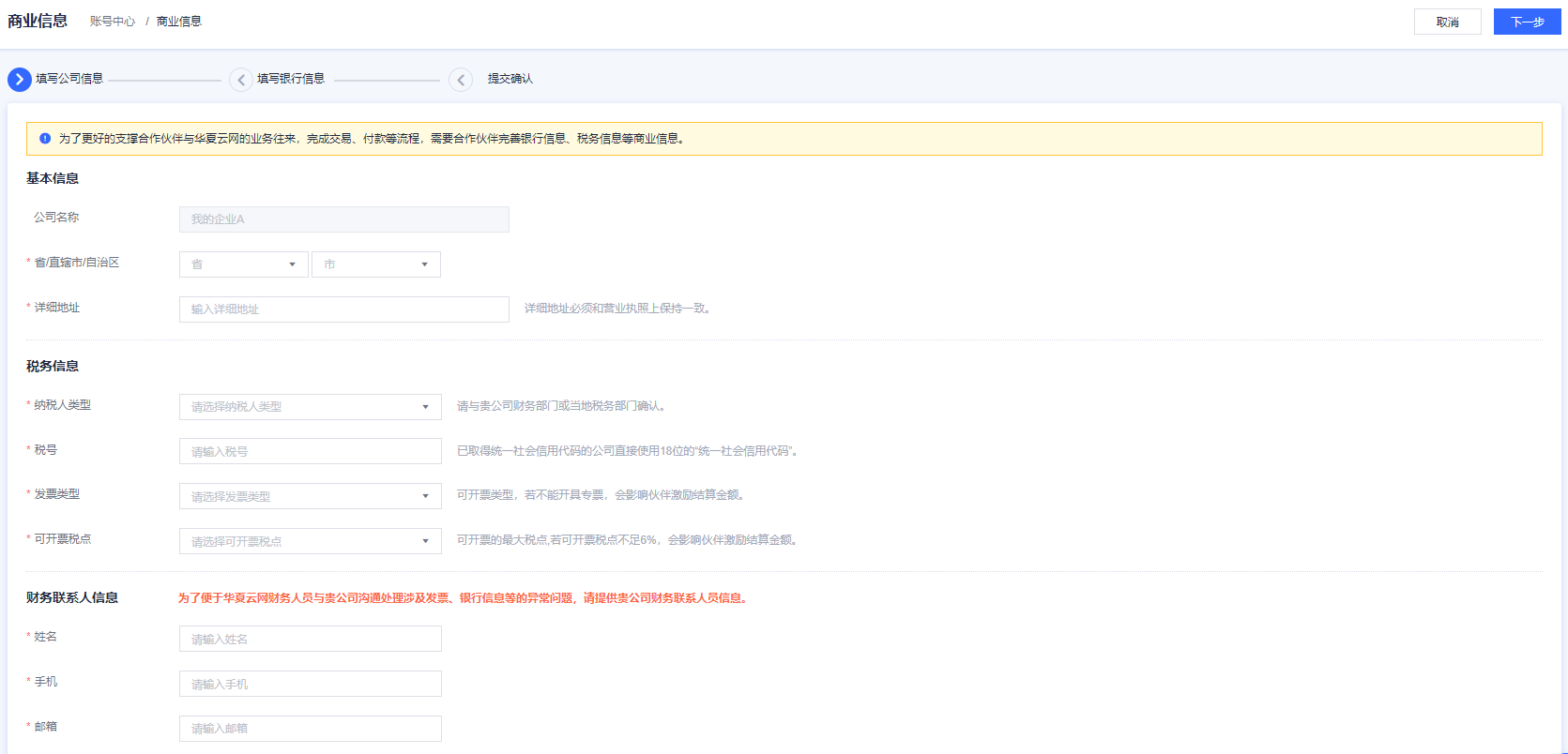Screen dimensions: 1568x754
Task: Click the bank info step chevron icon
Action: click(x=241, y=80)
